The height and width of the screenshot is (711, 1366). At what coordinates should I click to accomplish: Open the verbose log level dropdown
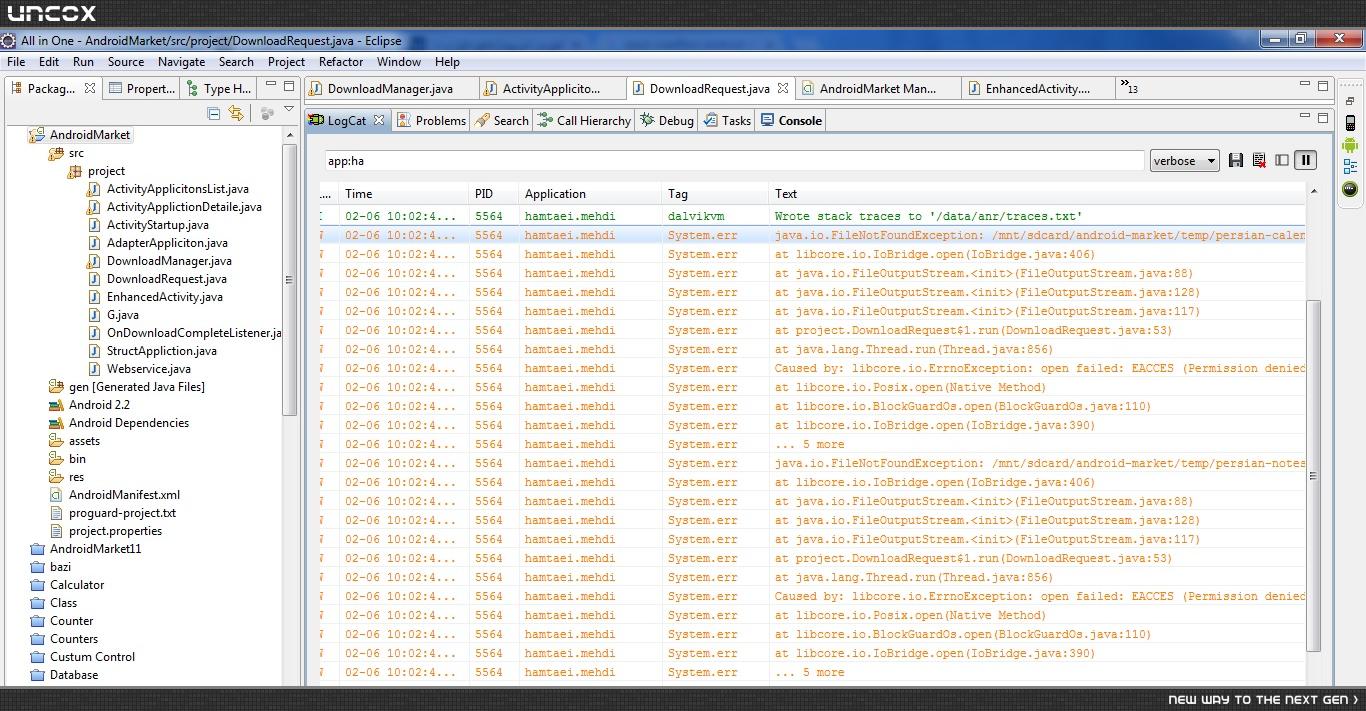tap(1184, 160)
